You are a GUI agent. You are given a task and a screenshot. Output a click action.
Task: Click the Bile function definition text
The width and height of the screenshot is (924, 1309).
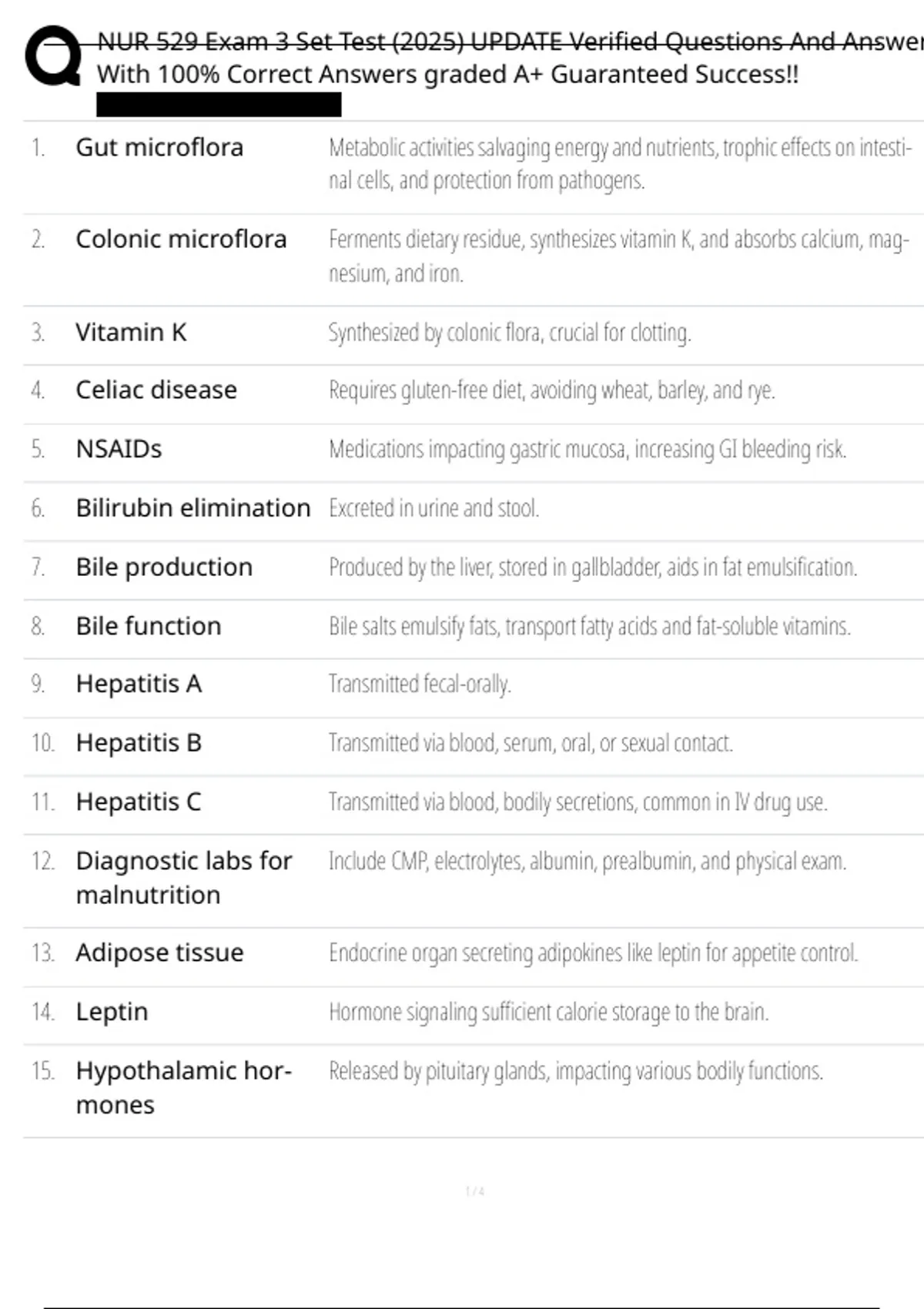pyautogui.click(x=590, y=627)
